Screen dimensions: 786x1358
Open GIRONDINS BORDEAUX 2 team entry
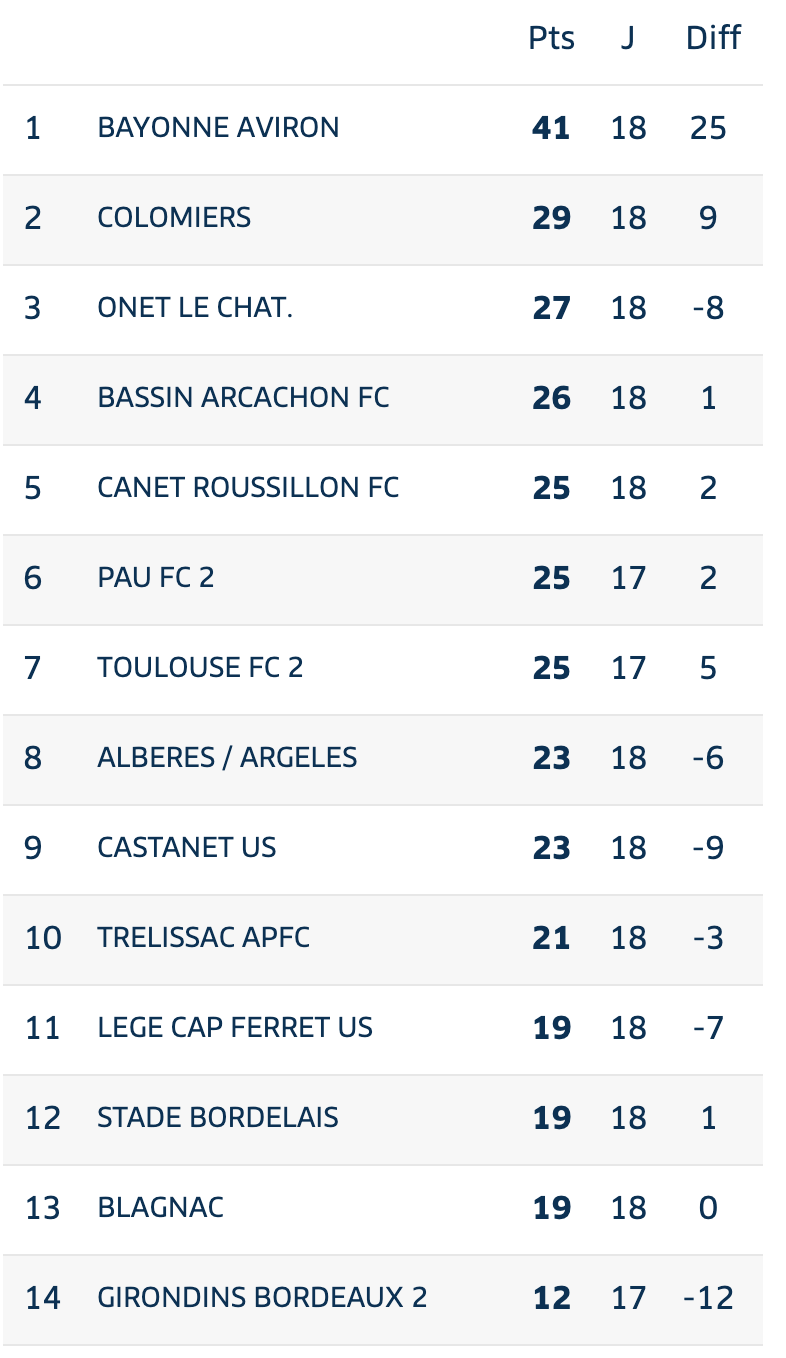click(x=262, y=1298)
